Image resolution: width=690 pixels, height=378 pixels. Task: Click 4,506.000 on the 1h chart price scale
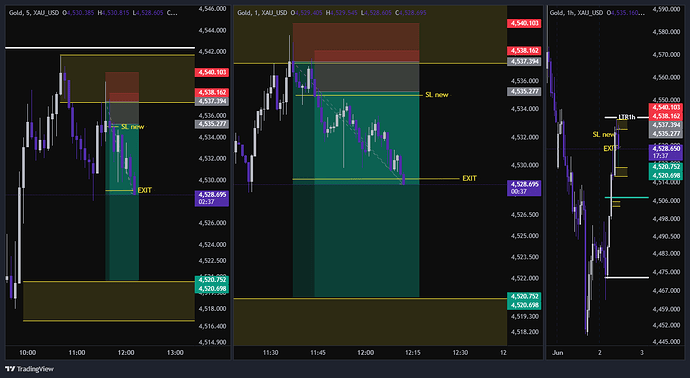[x=667, y=201]
